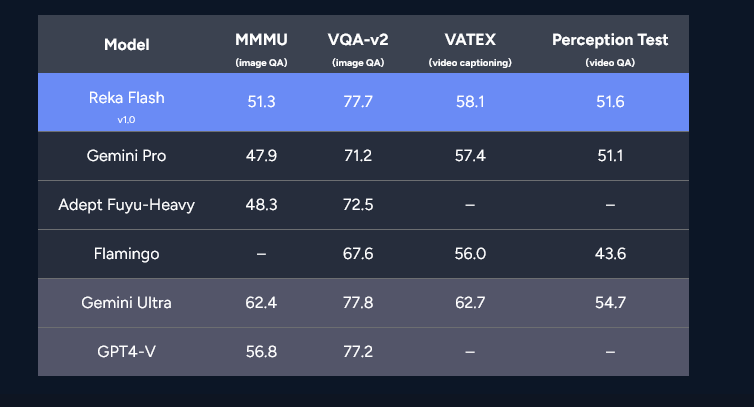Click the Model column header
Image resolution: width=754 pixels, height=407 pixels.
click(126, 45)
